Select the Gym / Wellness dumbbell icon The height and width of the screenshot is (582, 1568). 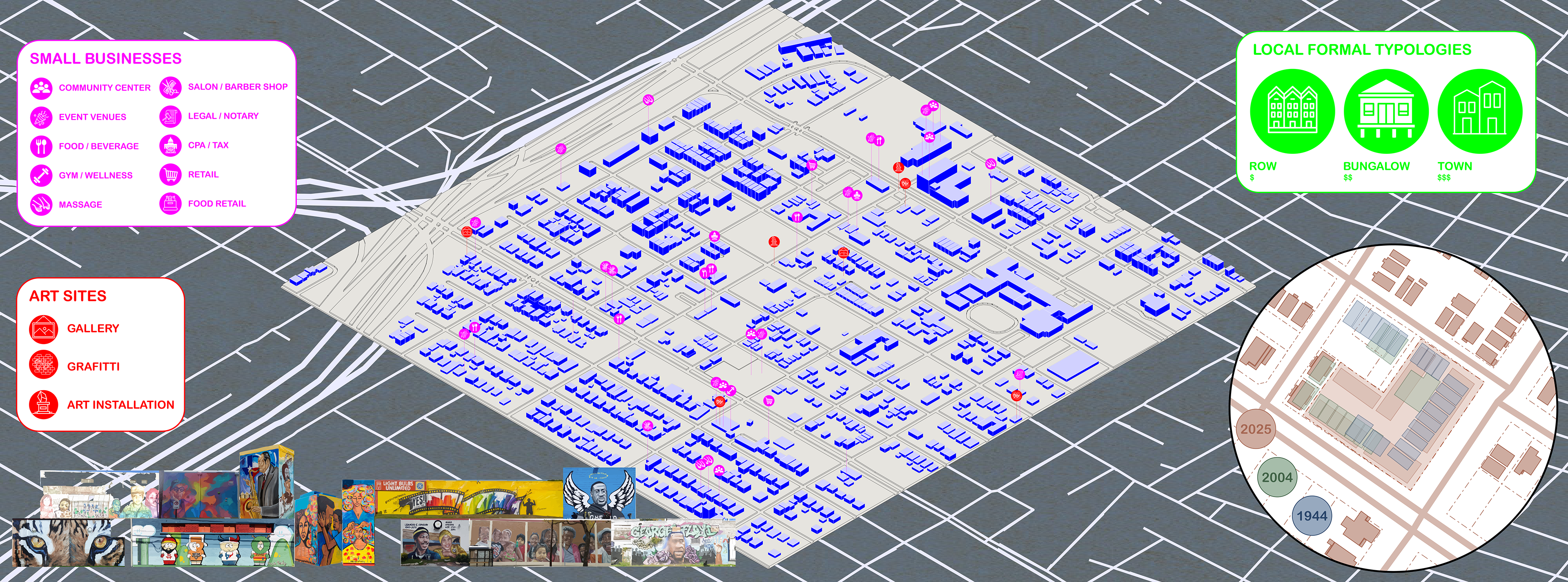(x=41, y=176)
